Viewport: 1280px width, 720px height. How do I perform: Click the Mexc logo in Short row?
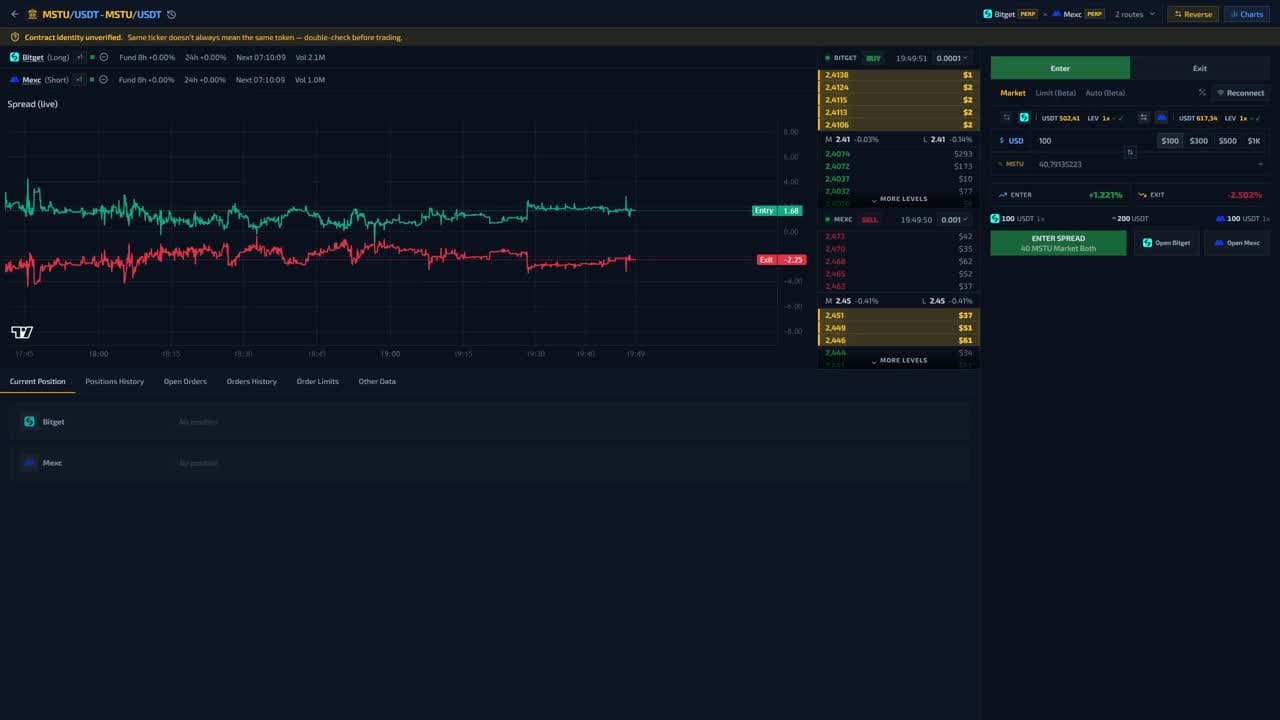pos(14,79)
